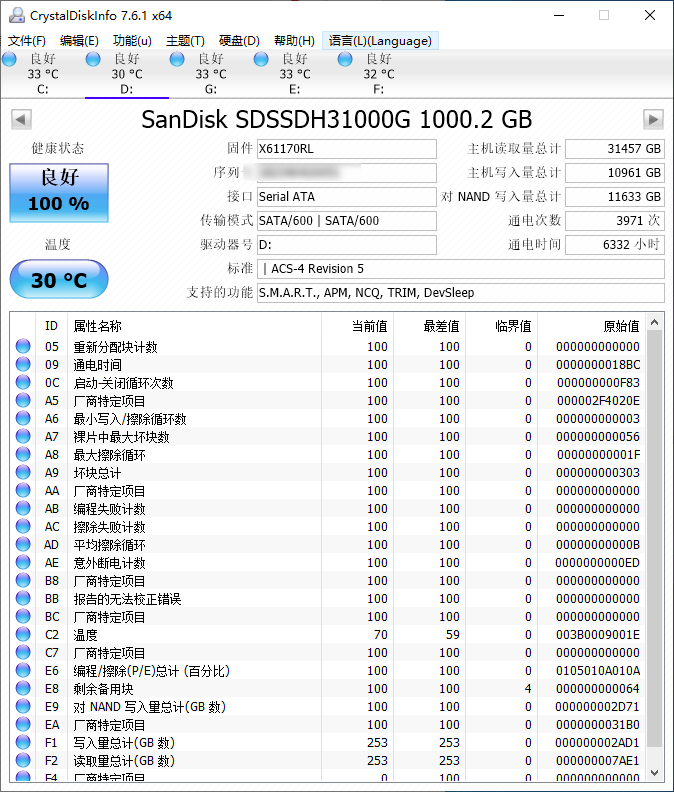Click status icon for attribute A7

(x=23, y=436)
